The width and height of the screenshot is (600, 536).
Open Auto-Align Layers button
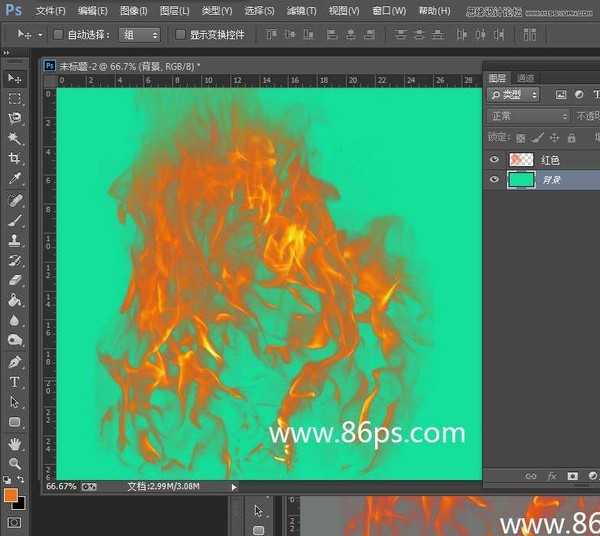pyautogui.click(x=529, y=35)
